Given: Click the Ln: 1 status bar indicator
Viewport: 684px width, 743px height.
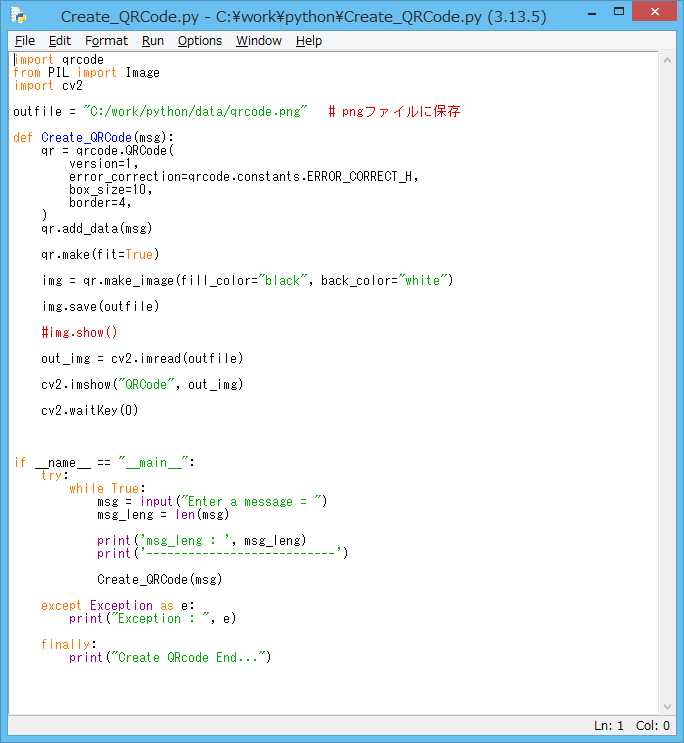Looking at the screenshot, I should coord(608,726).
